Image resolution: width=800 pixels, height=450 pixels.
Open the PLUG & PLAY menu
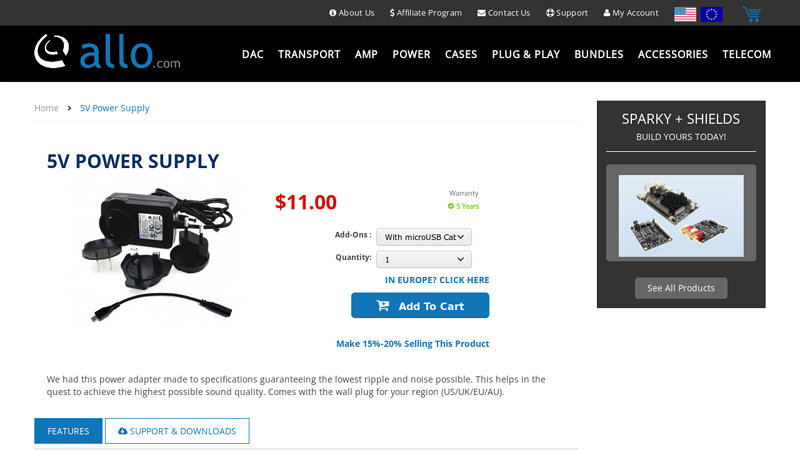[x=526, y=54]
